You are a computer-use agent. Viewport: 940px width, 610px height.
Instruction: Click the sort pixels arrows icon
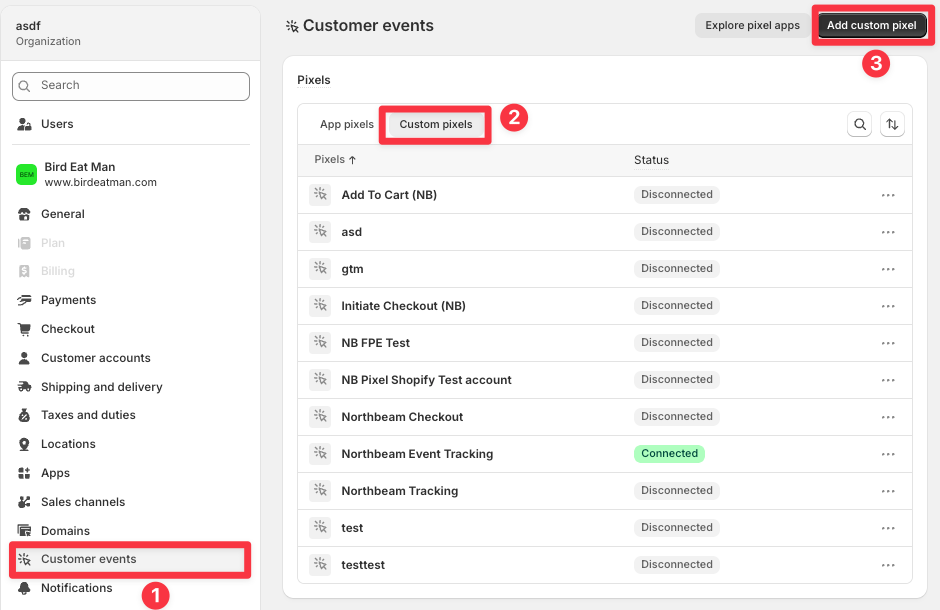pos(892,124)
